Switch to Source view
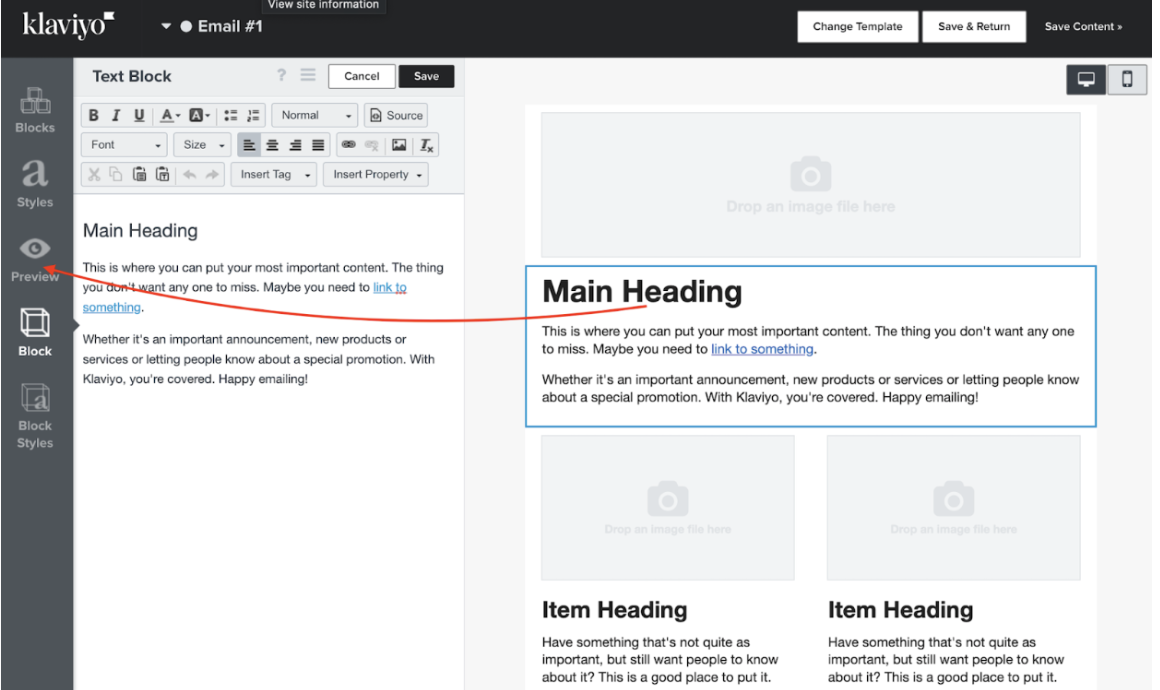The width and height of the screenshot is (1160, 690). [396, 115]
